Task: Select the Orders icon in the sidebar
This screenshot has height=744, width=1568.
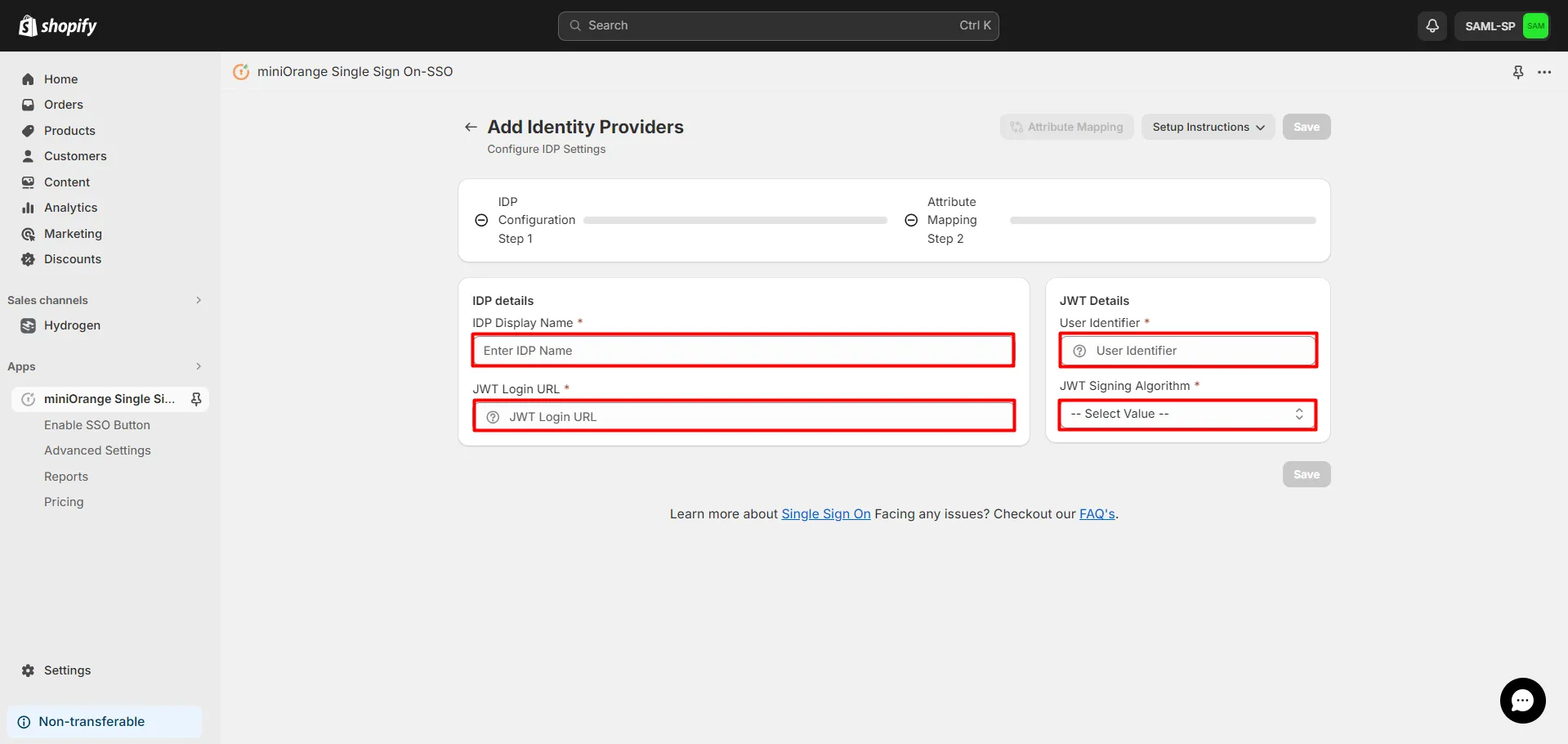Action: (x=29, y=105)
